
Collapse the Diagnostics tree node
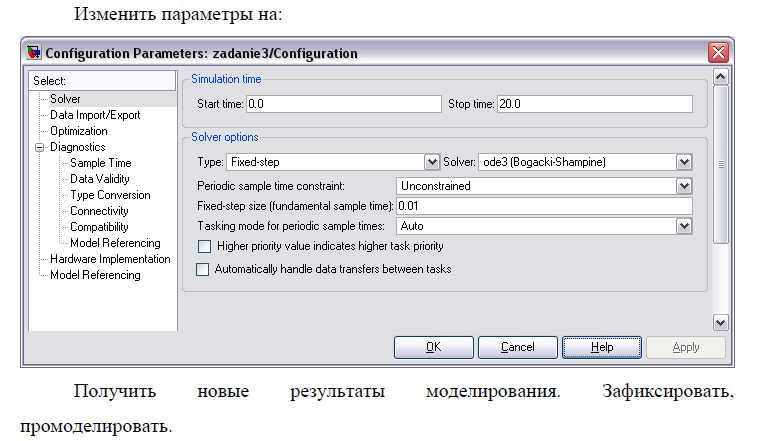[39, 147]
